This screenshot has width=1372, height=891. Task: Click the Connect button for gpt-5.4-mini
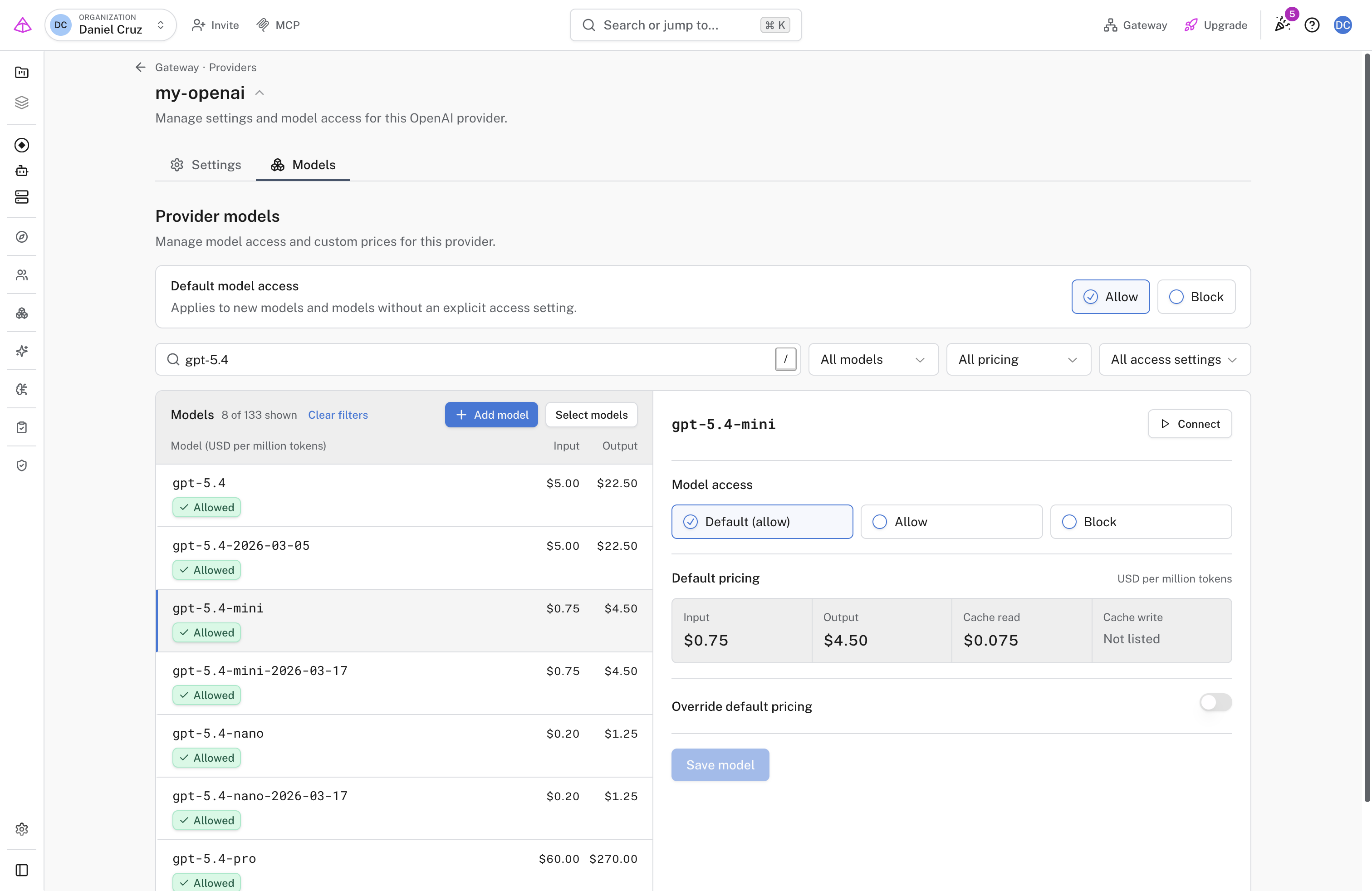coord(1190,424)
